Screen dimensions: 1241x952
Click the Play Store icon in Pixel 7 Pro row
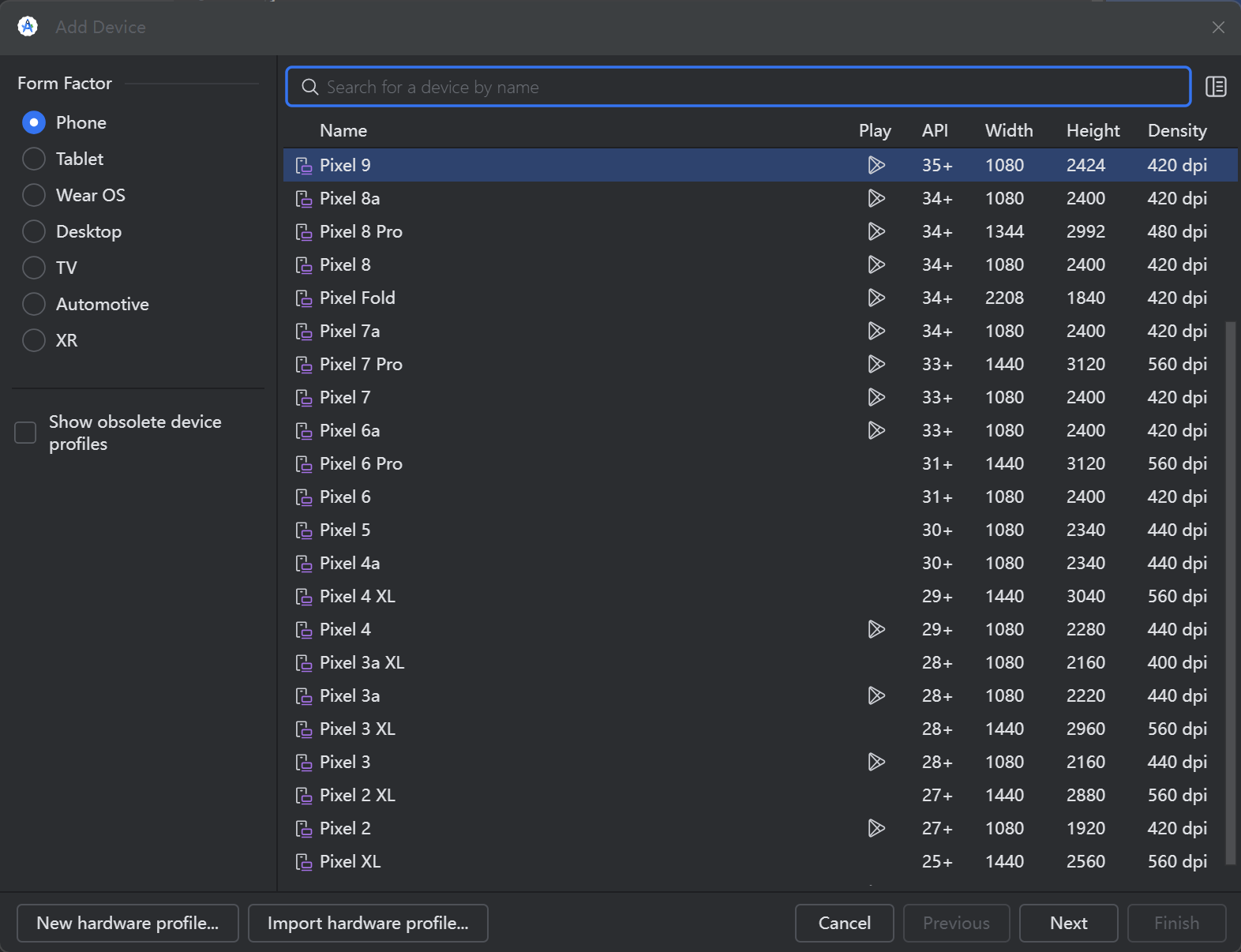tap(876, 364)
